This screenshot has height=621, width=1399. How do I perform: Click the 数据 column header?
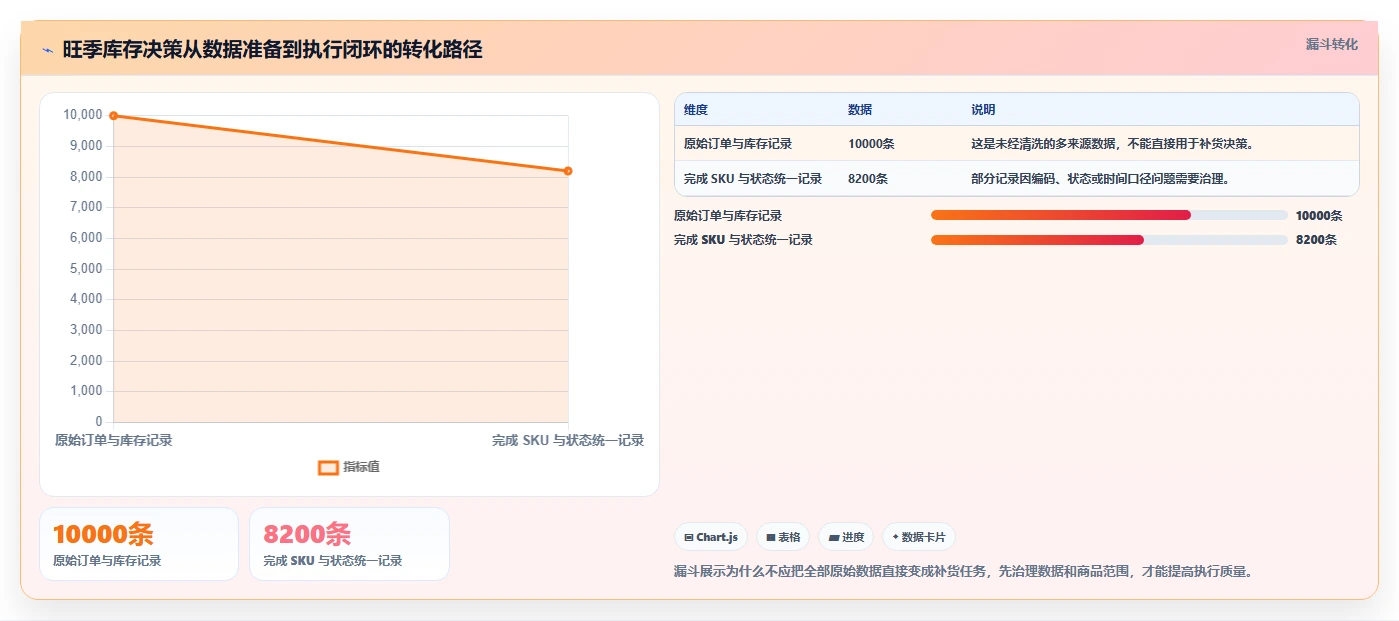pyautogui.click(x=860, y=110)
